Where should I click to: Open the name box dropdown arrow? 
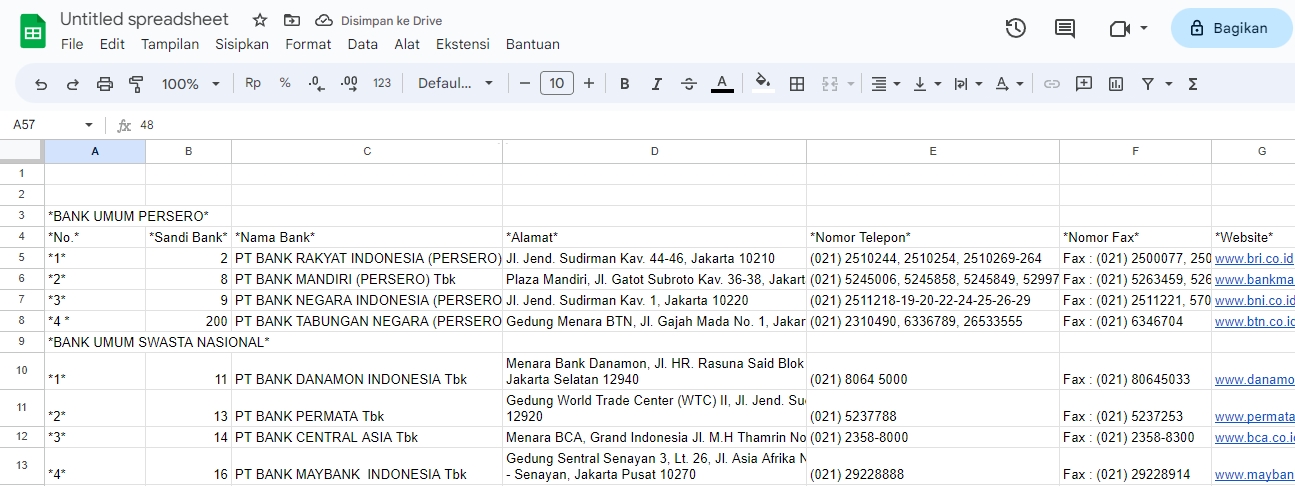click(x=89, y=125)
